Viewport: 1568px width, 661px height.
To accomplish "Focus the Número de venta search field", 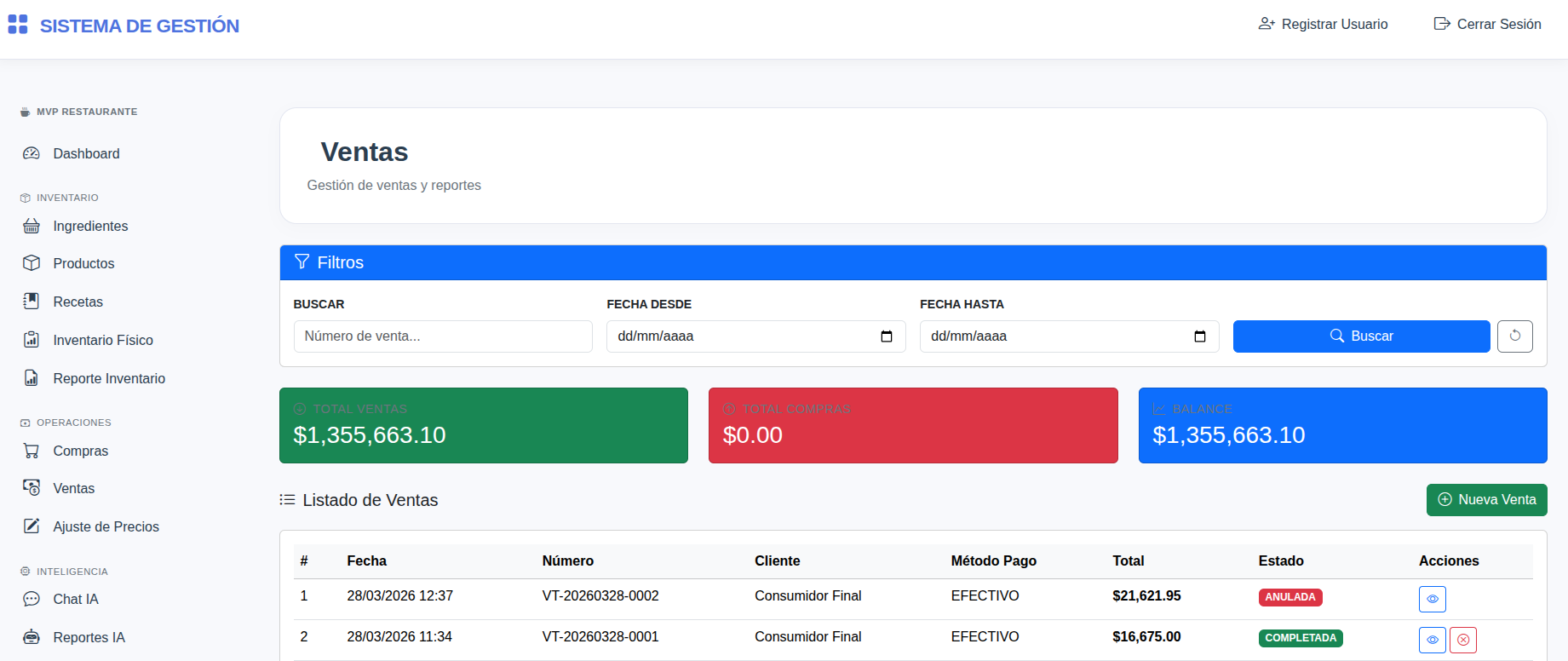I will (442, 336).
